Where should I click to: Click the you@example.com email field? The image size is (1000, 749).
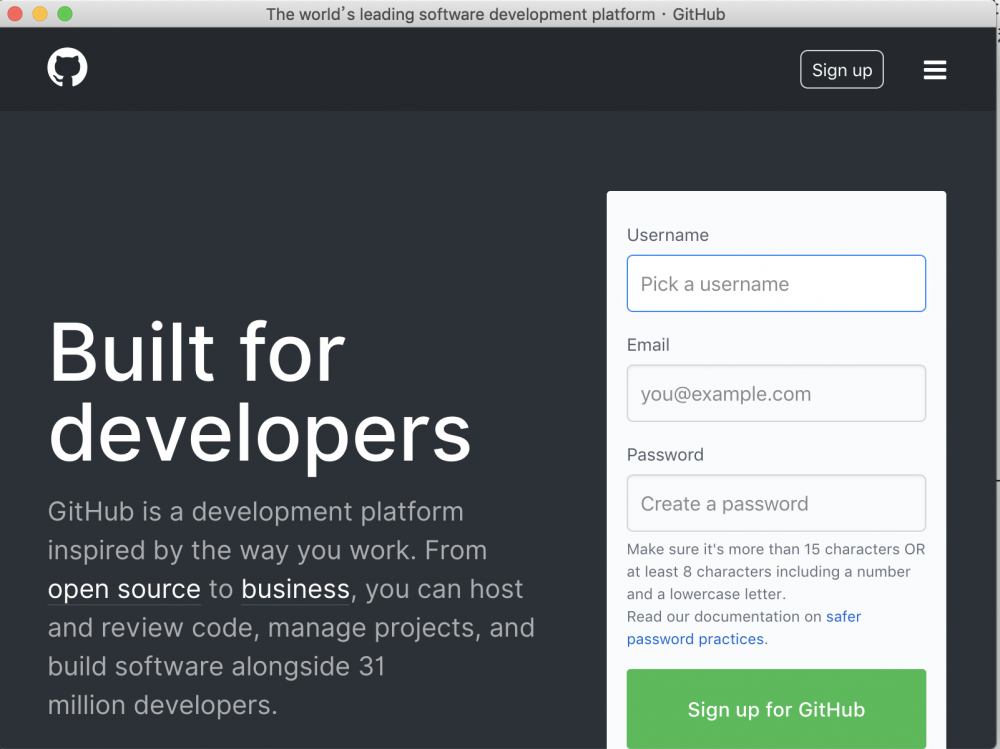[776, 393]
